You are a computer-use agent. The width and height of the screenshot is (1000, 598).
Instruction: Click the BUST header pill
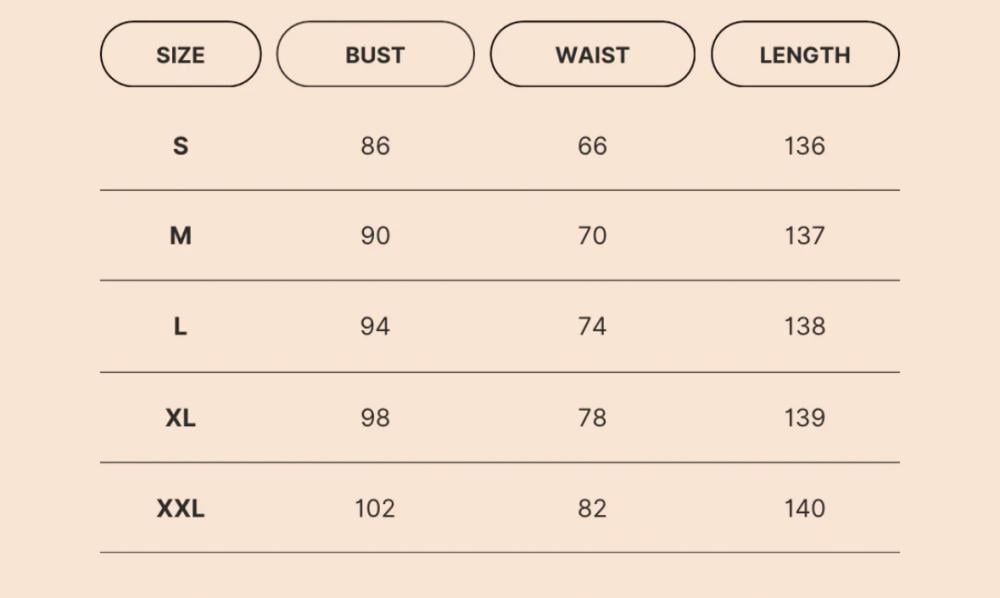(x=375, y=54)
